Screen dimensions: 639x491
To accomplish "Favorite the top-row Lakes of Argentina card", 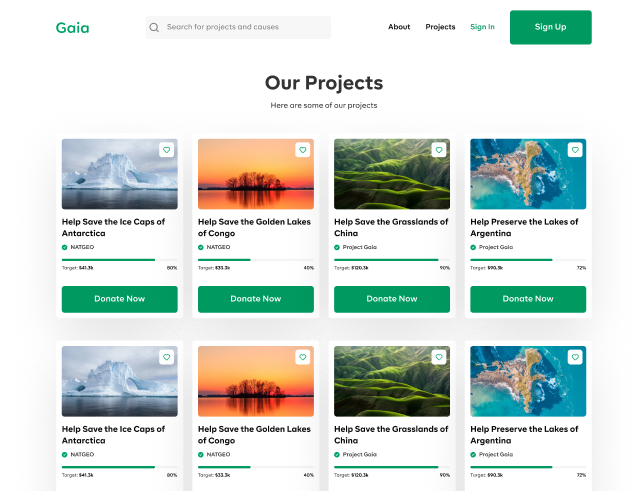I will [575, 150].
